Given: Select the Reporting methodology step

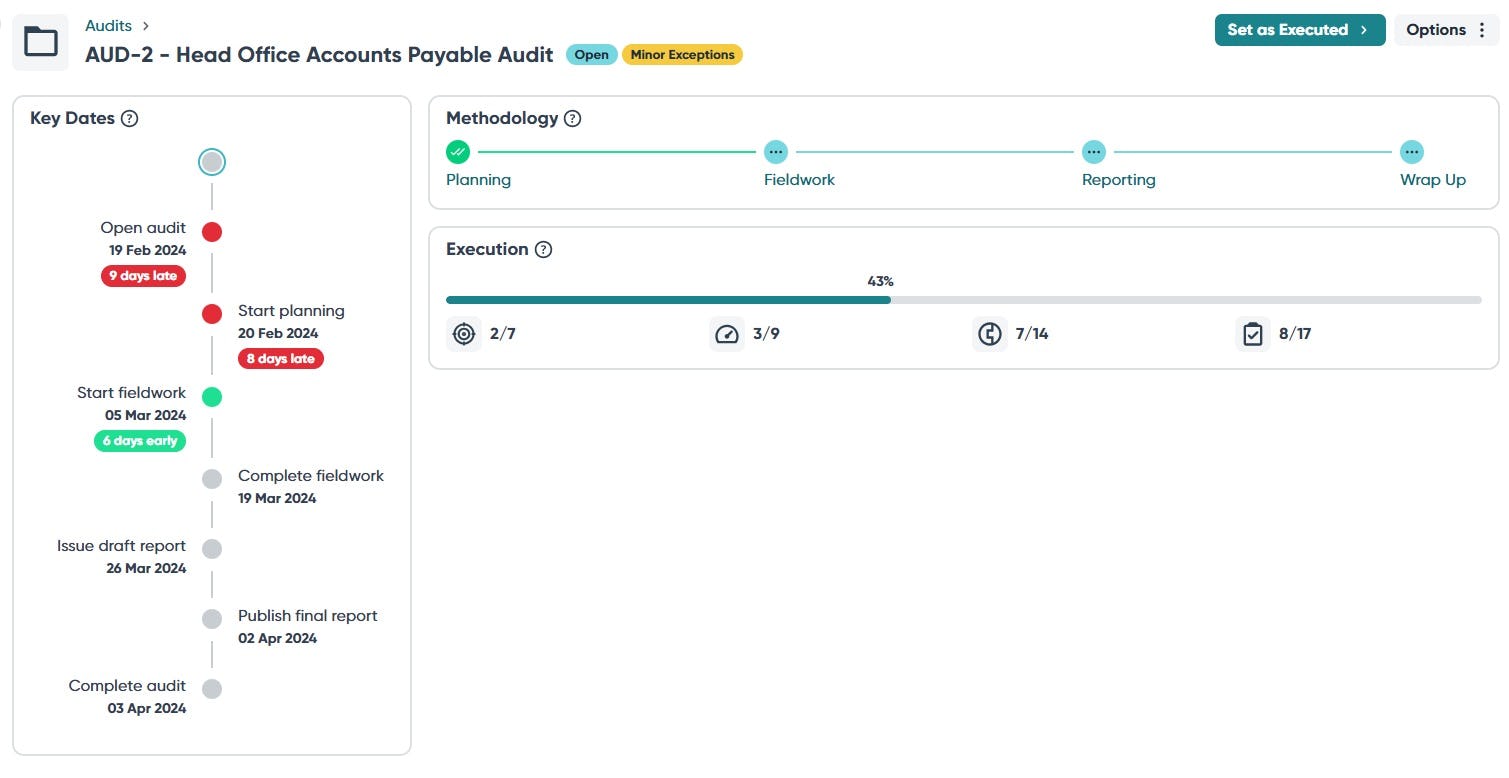Looking at the screenshot, I should point(1094,153).
